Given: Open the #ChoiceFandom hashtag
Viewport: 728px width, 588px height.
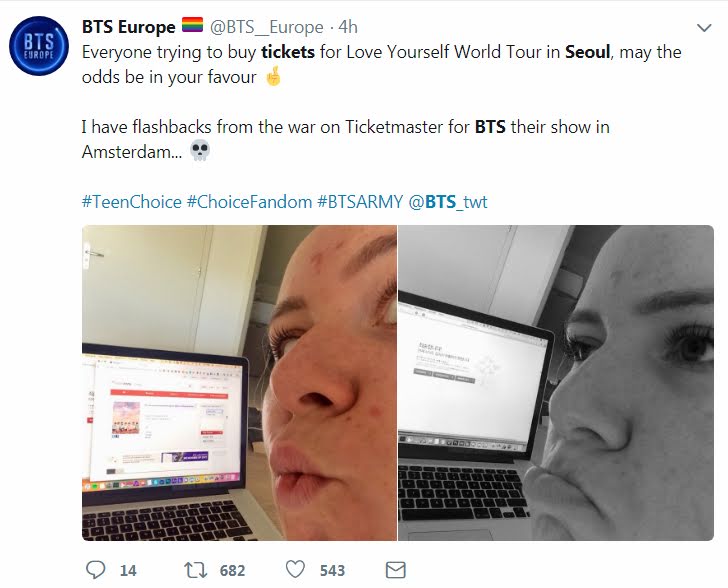Looking at the screenshot, I should [x=249, y=202].
